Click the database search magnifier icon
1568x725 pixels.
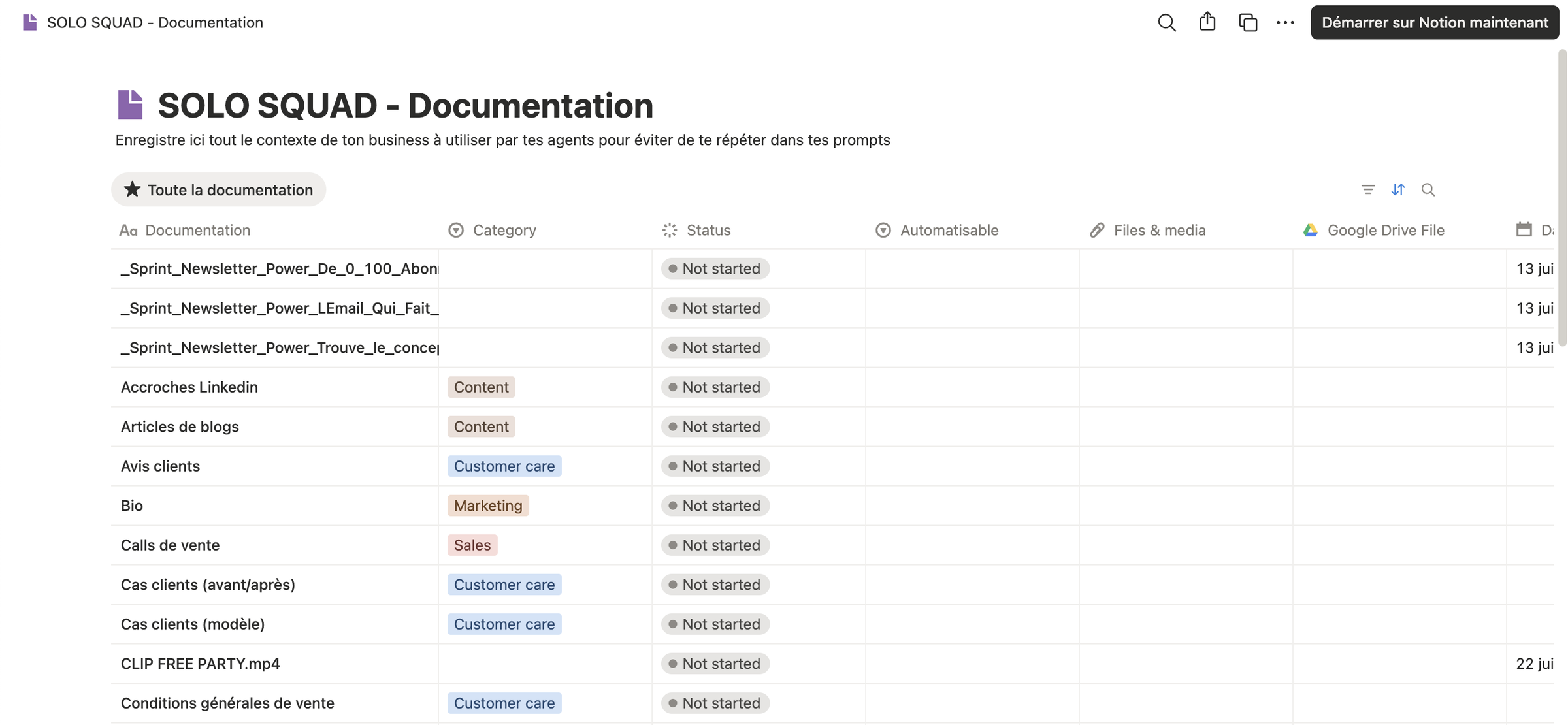coord(1428,189)
